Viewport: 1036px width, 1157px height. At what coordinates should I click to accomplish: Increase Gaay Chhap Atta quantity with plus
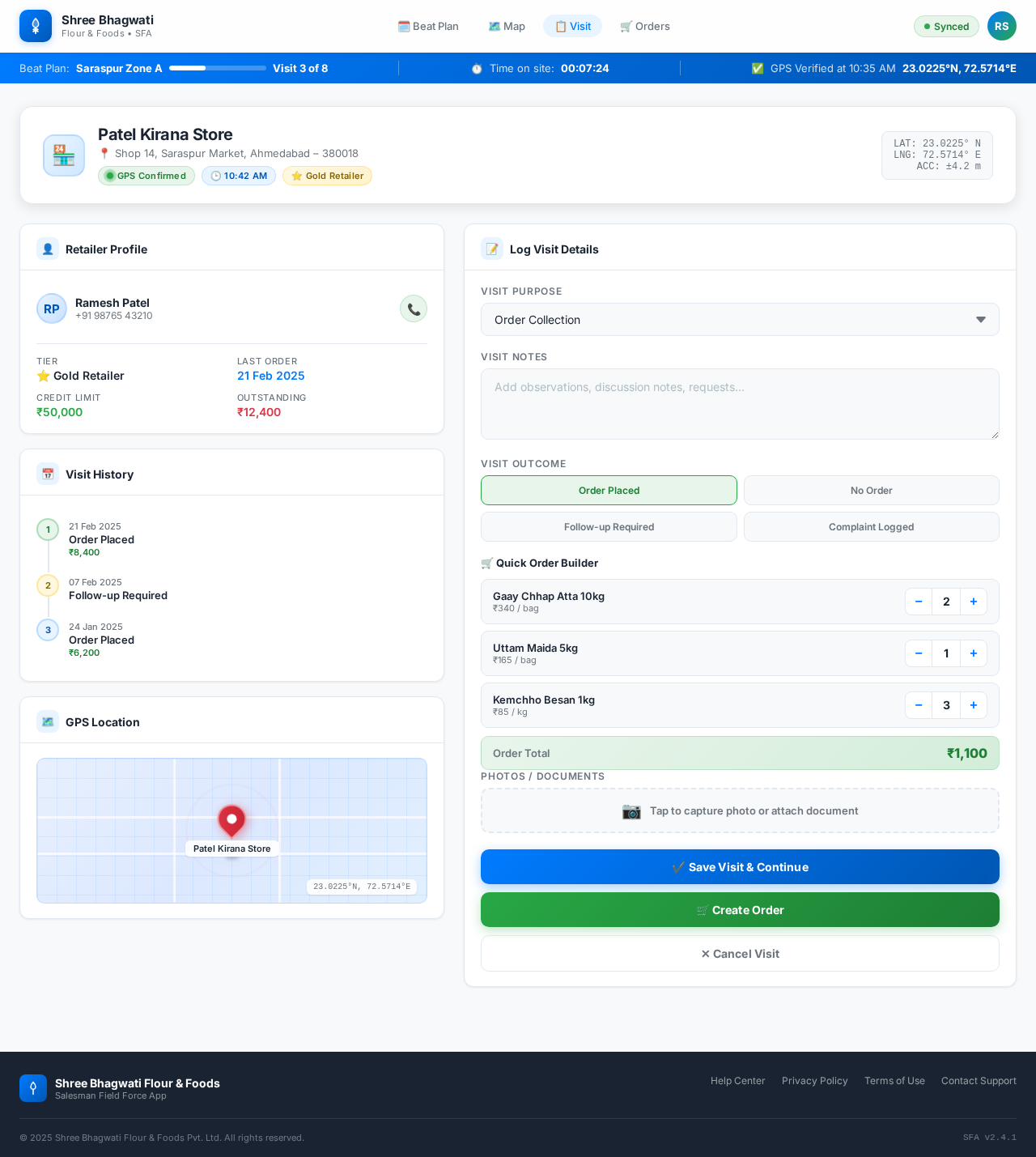click(x=973, y=602)
